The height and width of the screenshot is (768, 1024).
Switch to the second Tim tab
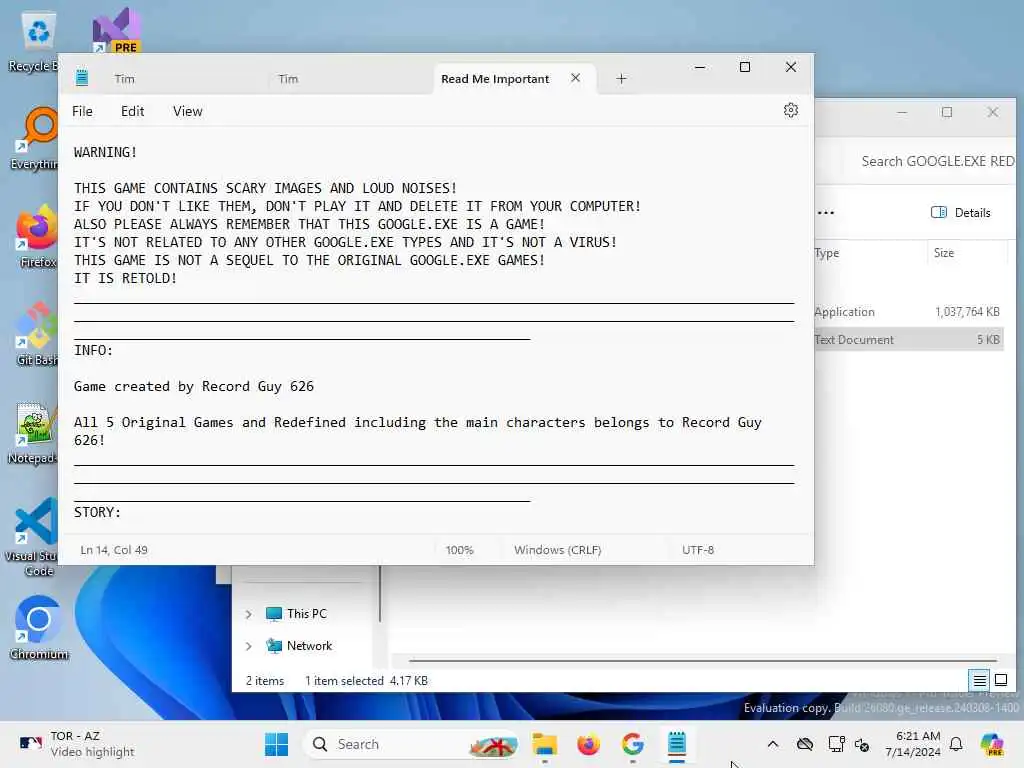pyautogui.click(x=288, y=79)
